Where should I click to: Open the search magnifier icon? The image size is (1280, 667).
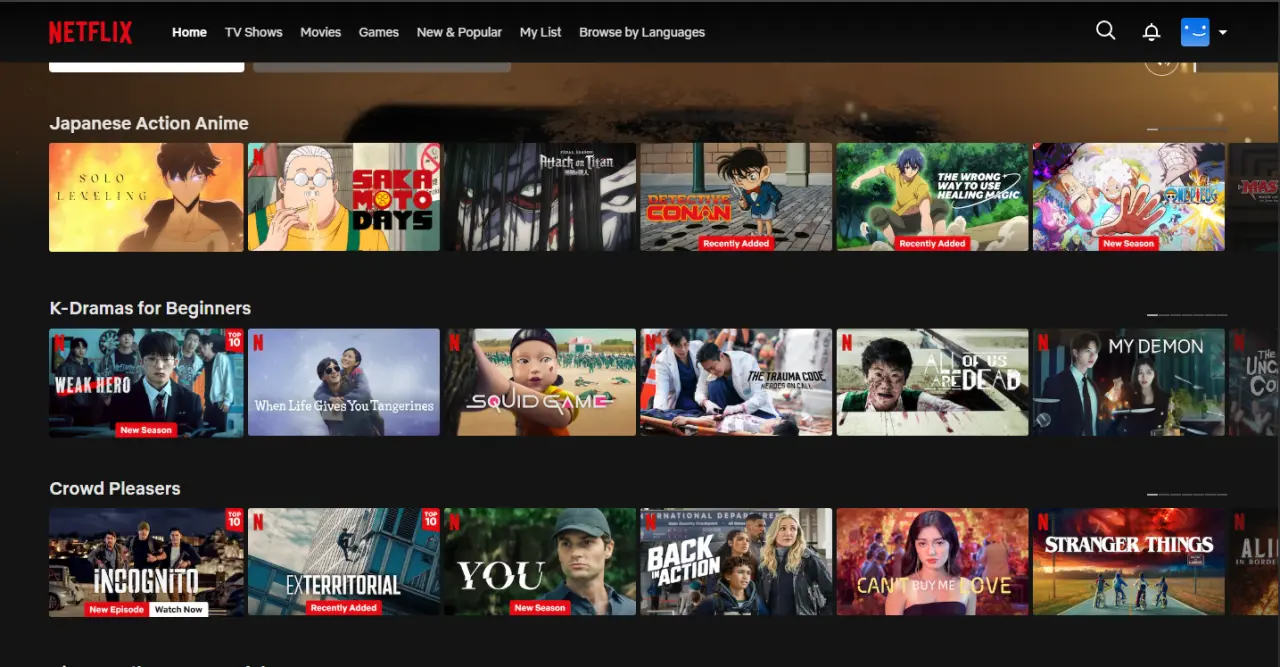pyautogui.click(x=1105, y=31)
